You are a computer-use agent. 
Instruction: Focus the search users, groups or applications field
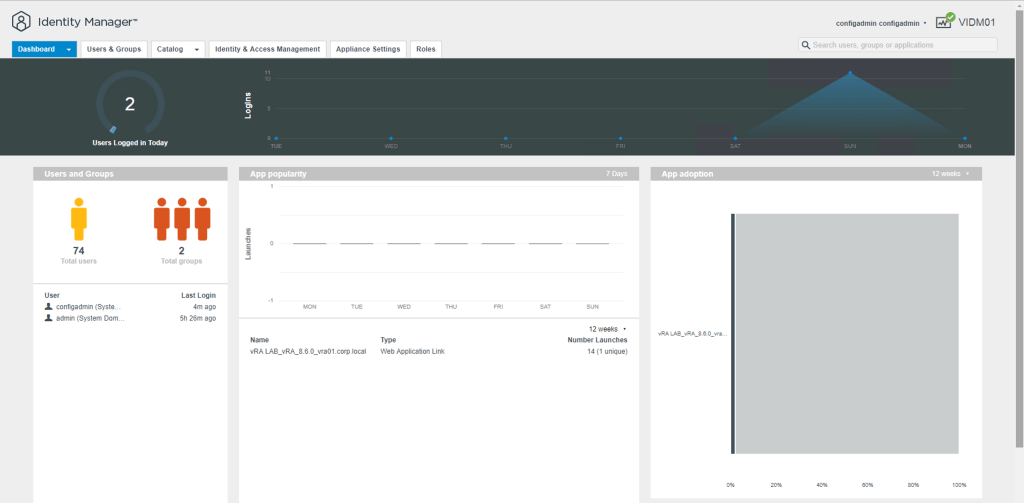click(x=902, y=45)
